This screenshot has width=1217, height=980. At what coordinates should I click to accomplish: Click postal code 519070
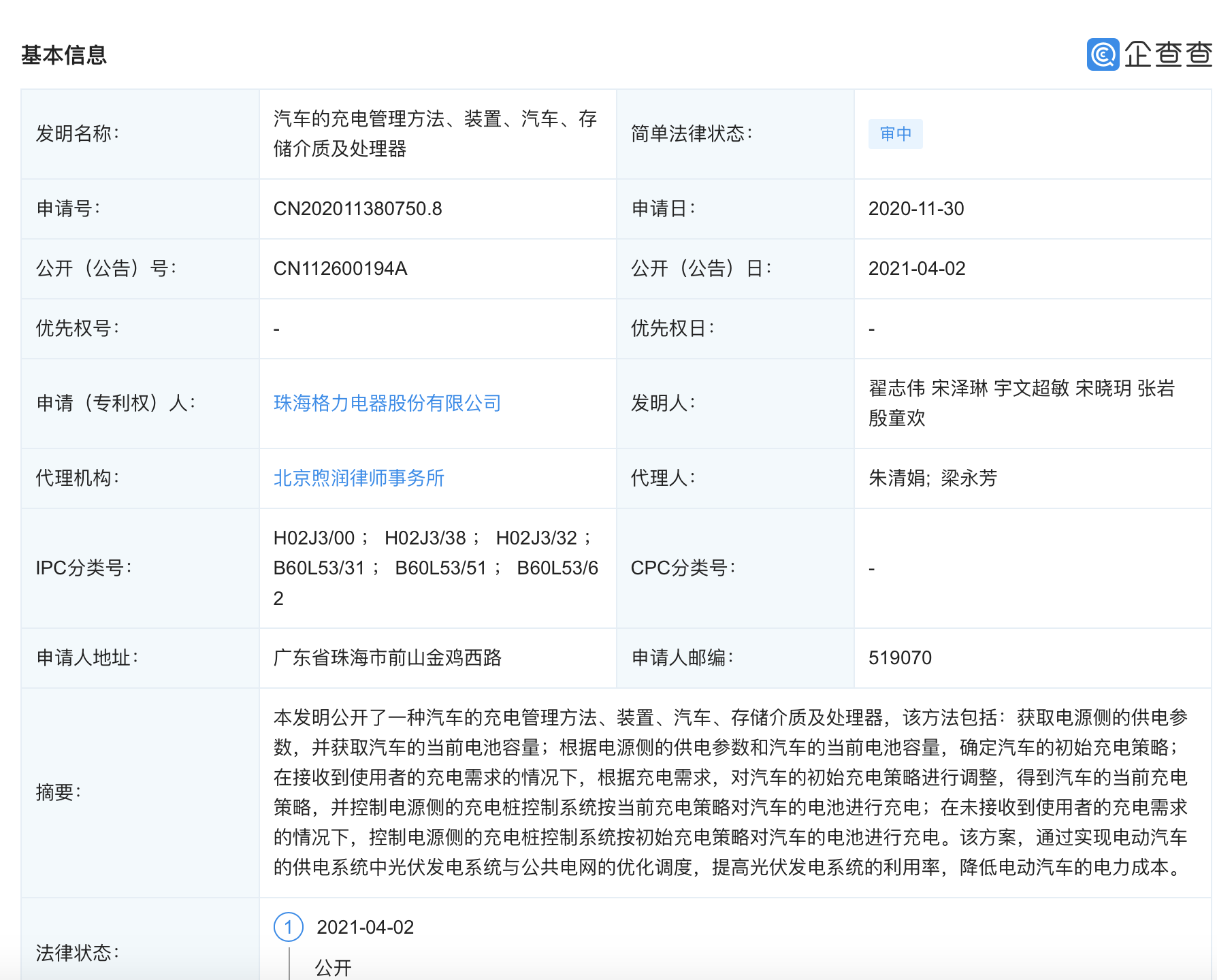(900, 658)
